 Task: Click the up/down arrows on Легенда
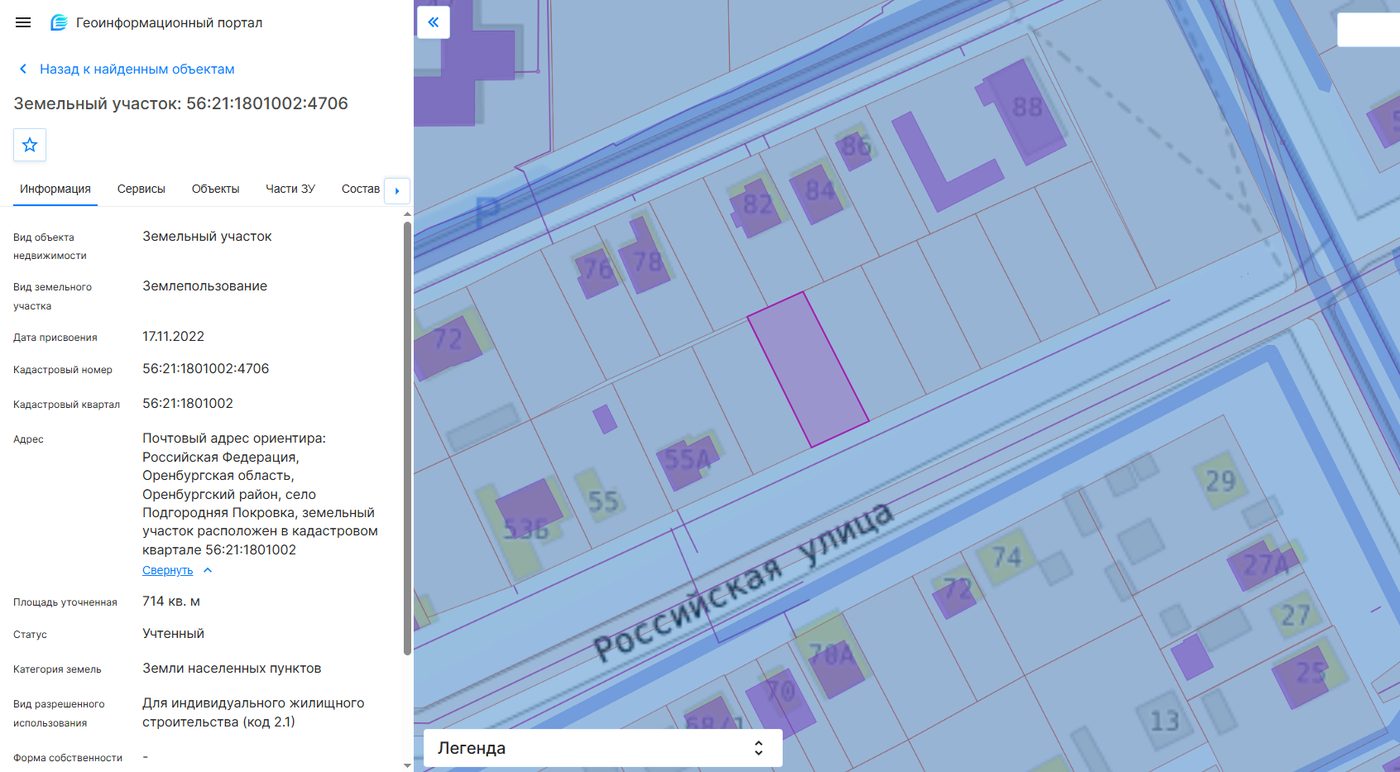(x=759, y=748)
